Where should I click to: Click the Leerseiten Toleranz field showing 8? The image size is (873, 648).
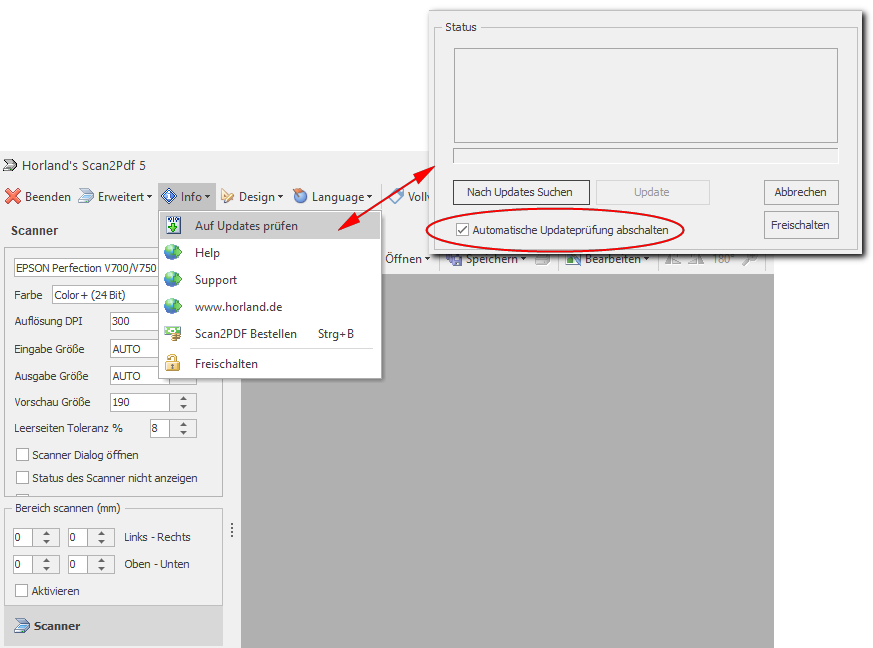(x=160, y=429)
